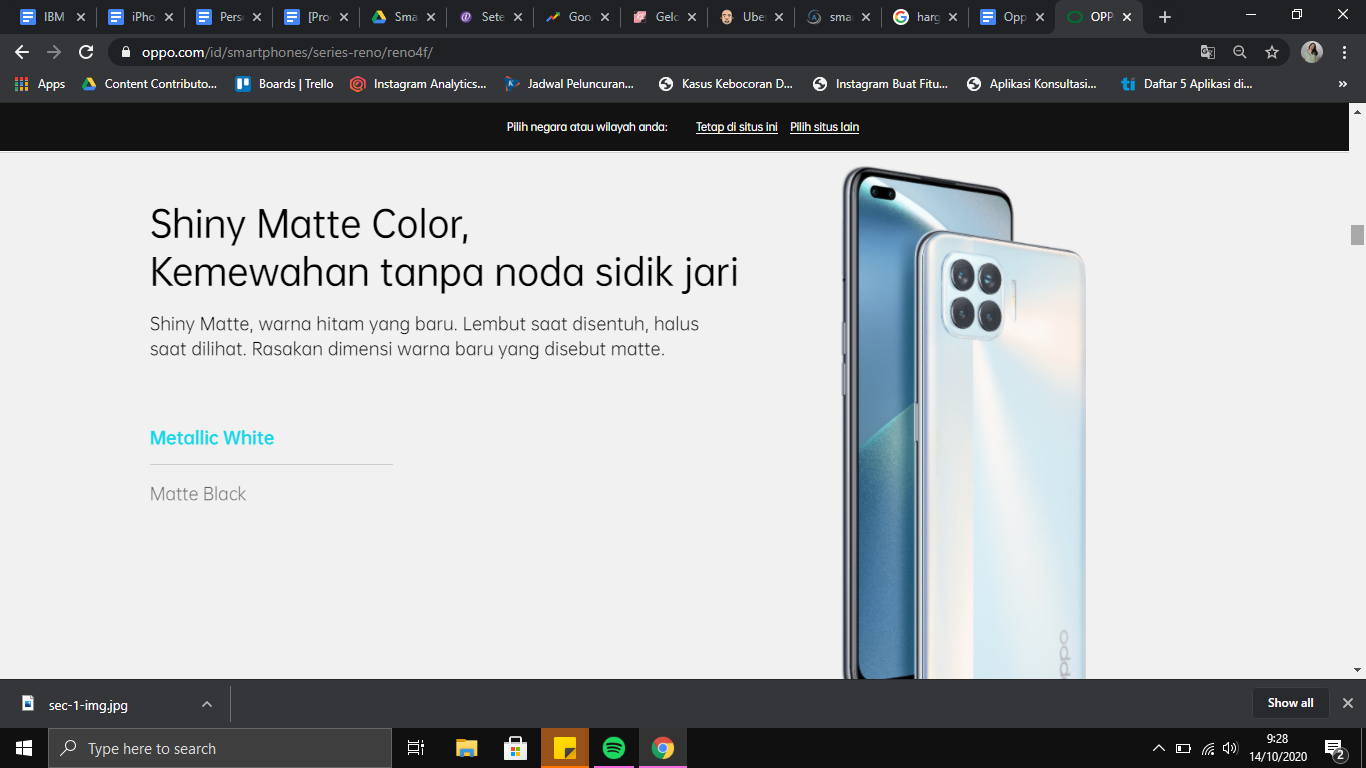
Task: Reload the OPPO page
Action: [x=86, y=52]
